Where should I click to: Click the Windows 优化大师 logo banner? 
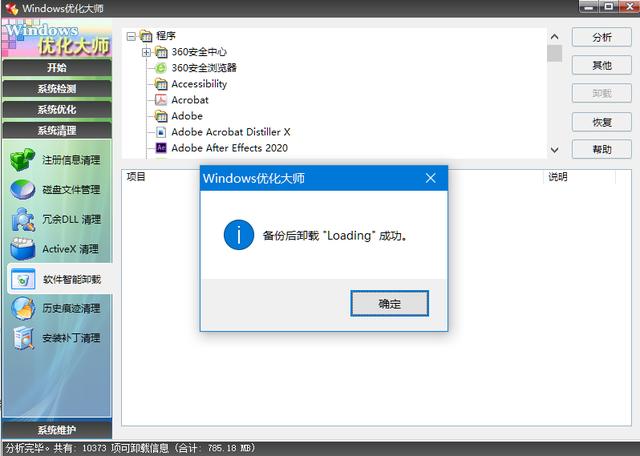[x=57, y=38]
